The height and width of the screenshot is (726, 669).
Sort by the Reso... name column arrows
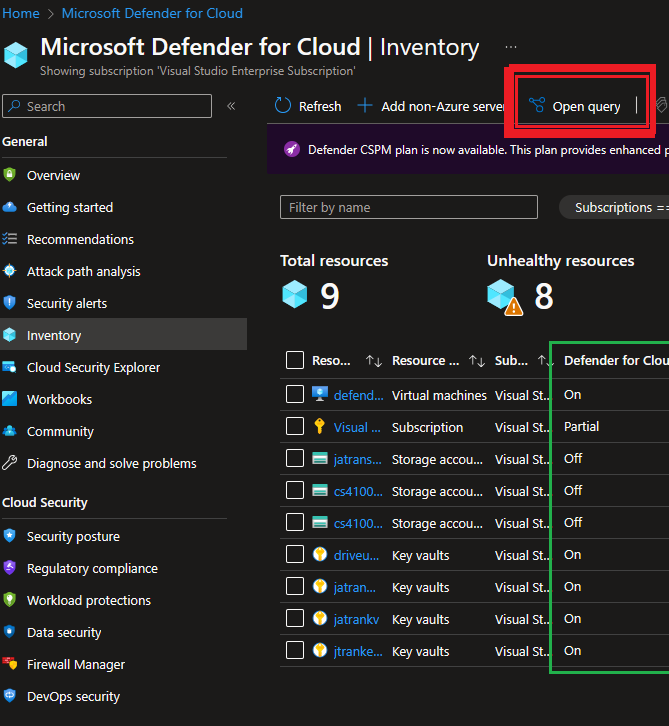[x=374, y=361]
